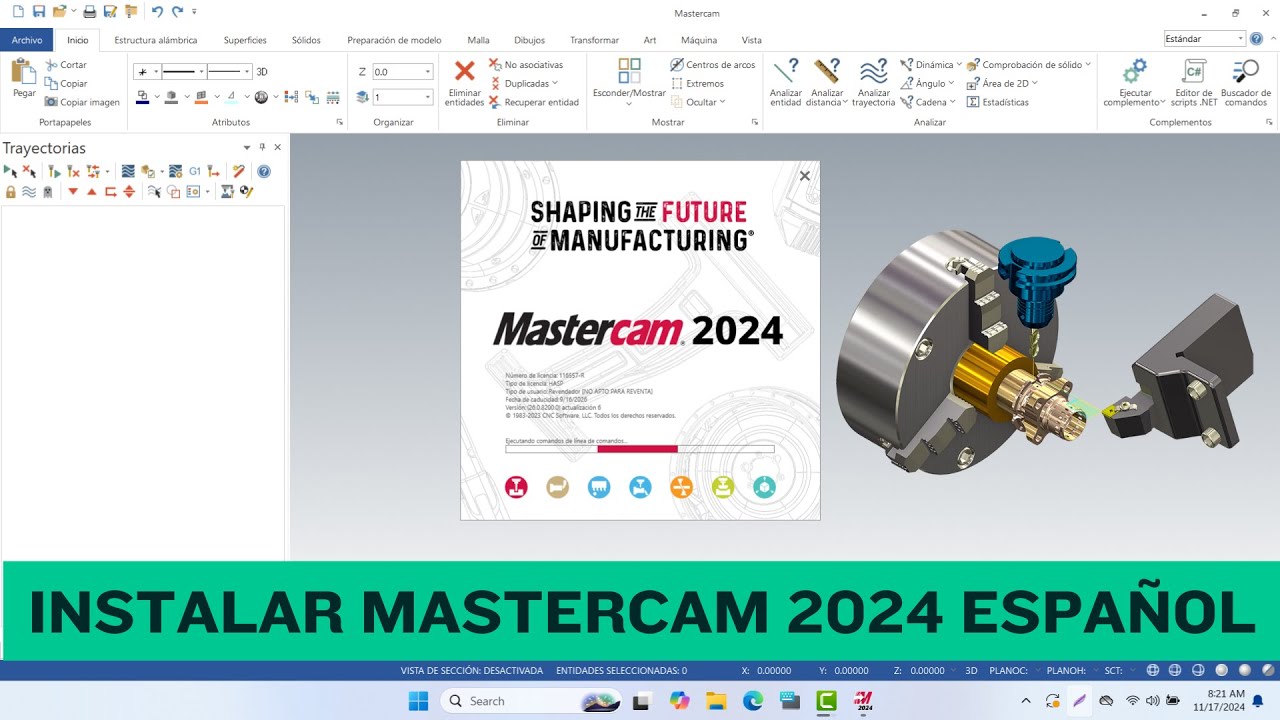Open the line style dropdown
Screen dimensions: 1280x720
pyautogui.click(x=201, y=72)
